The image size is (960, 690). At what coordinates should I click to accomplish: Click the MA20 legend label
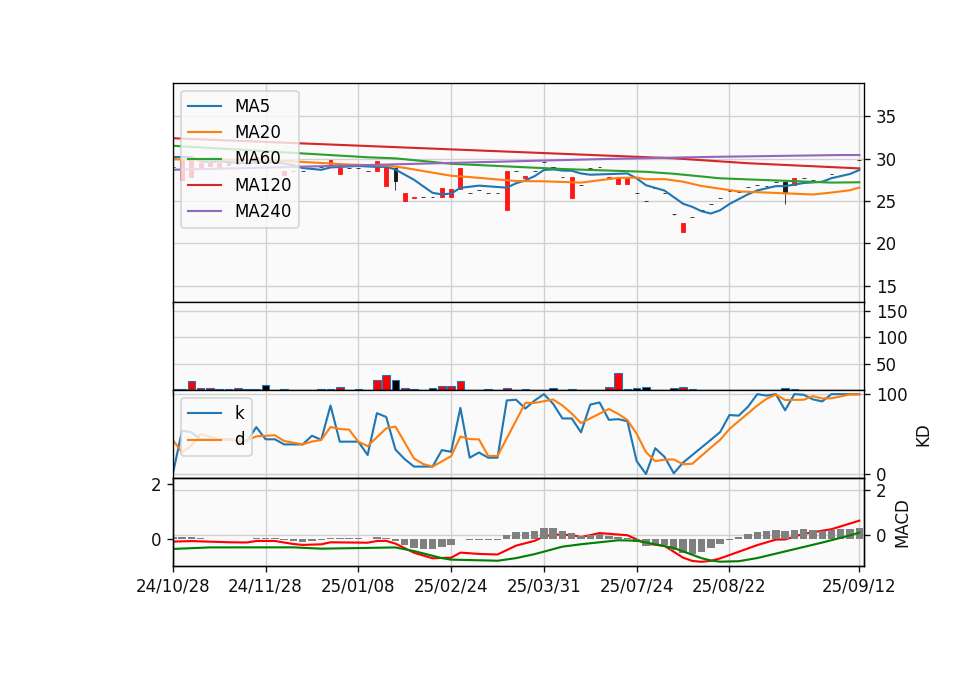[x=257, y=132]
